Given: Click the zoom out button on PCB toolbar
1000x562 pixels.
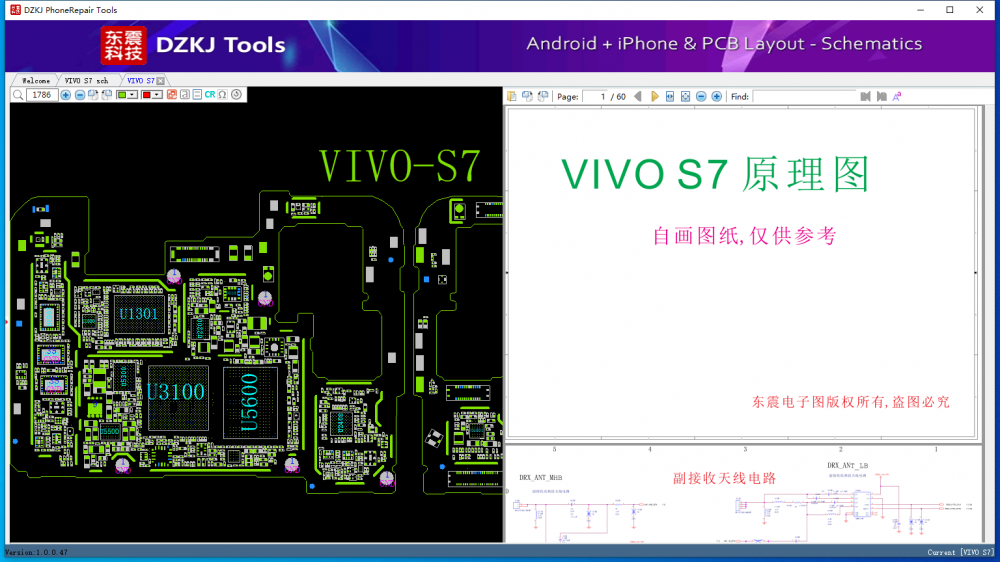Looking at the screenshot, I should (x=80, y=95).
